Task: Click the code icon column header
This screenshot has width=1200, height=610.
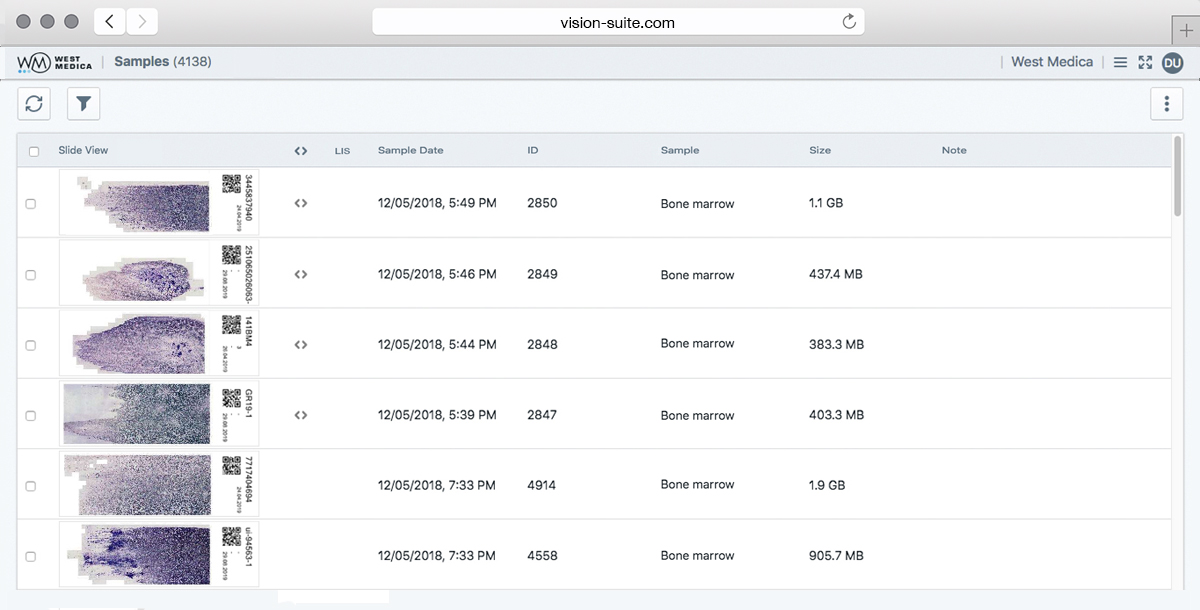Action: (x=300, y=151)
